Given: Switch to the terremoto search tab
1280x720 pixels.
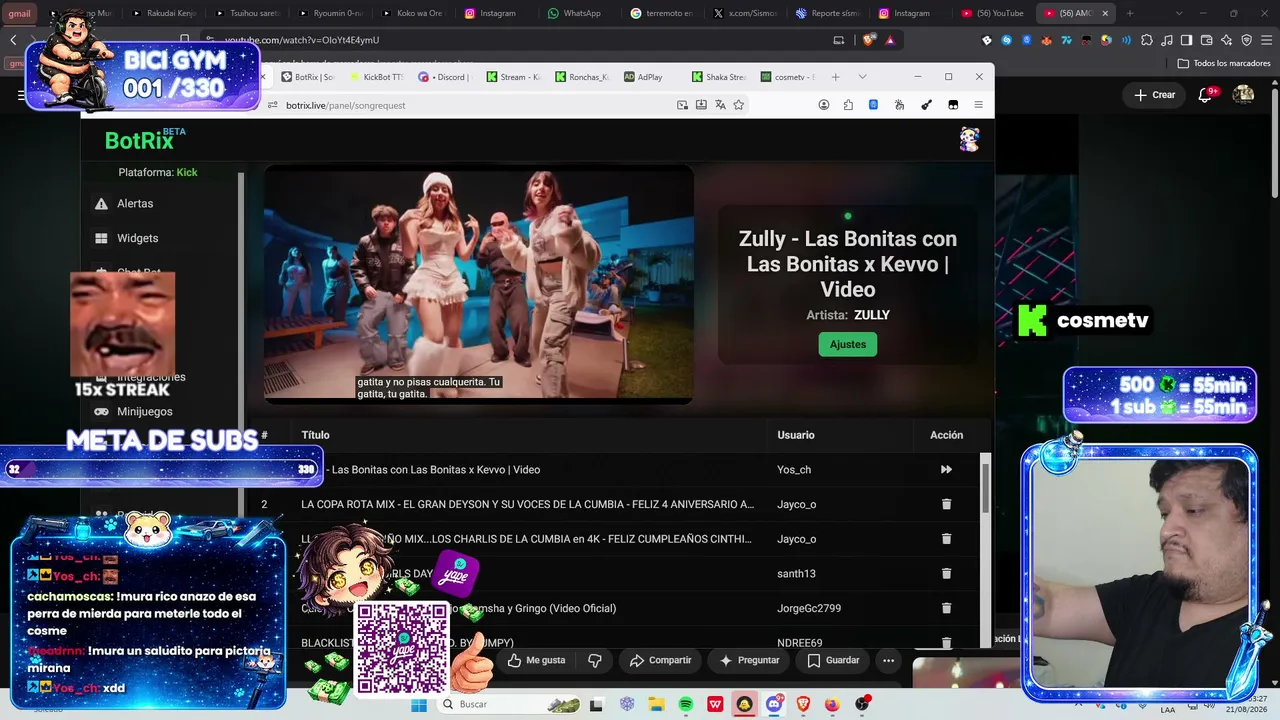Looking at the screenshot, I should point(660,13).
